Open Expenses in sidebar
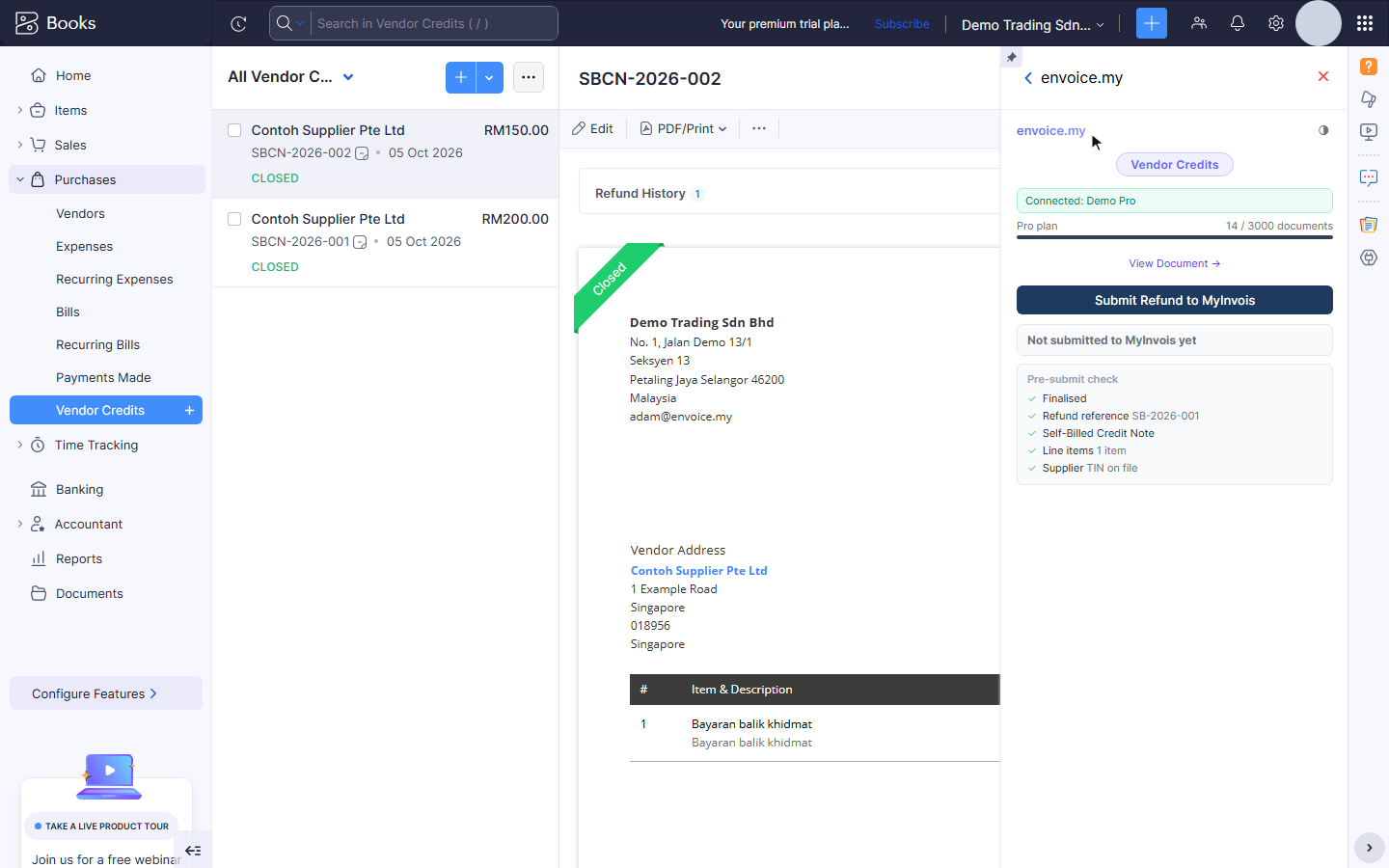Image resolution: width=1389 pixels, height=868 pixels. 84,246
